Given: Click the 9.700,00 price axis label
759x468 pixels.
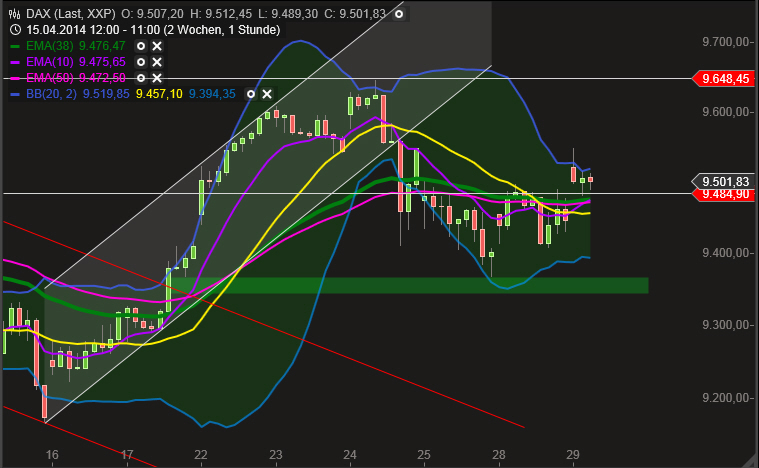Looking at the screenshot, I should [x=726, y=42].
